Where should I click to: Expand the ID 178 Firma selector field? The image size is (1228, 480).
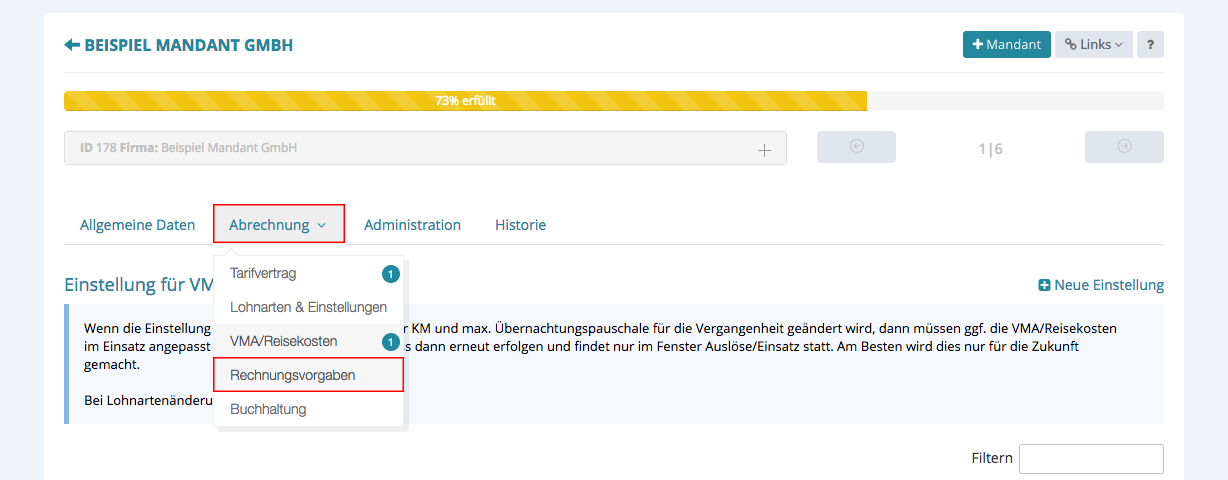(425, 148)
